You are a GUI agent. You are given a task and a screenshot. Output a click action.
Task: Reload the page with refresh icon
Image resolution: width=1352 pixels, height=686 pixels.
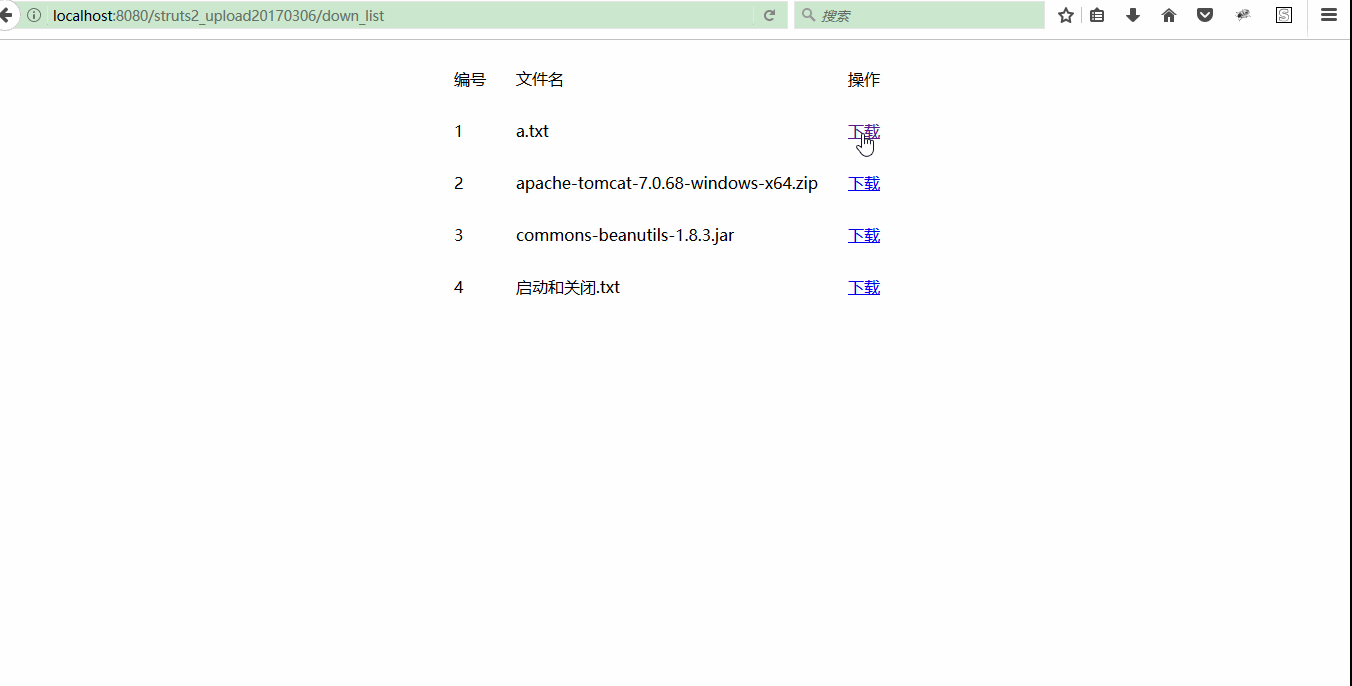pyautogui.click(x=769, y=15)
